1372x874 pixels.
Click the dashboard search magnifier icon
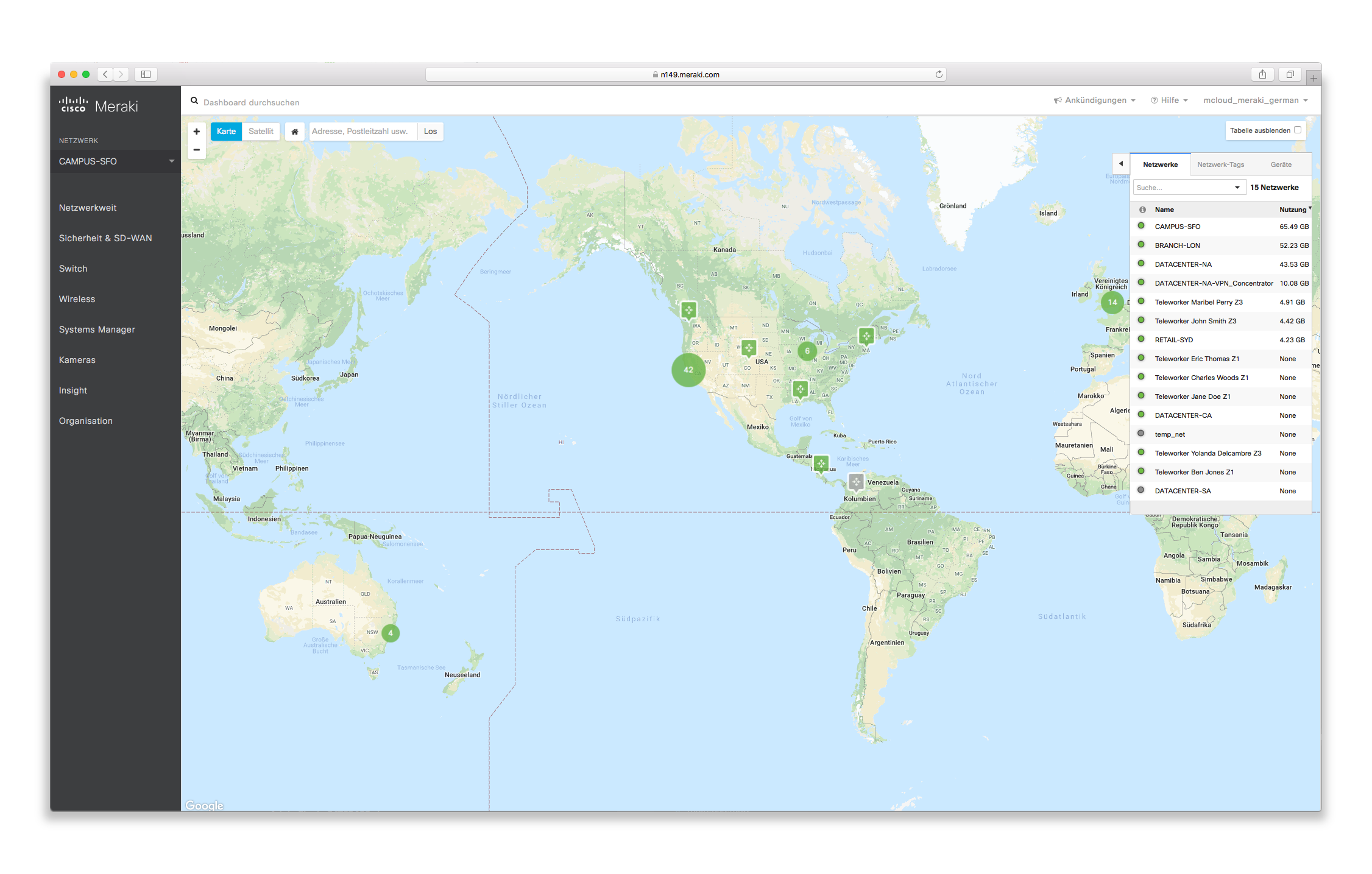pos(194,101)
